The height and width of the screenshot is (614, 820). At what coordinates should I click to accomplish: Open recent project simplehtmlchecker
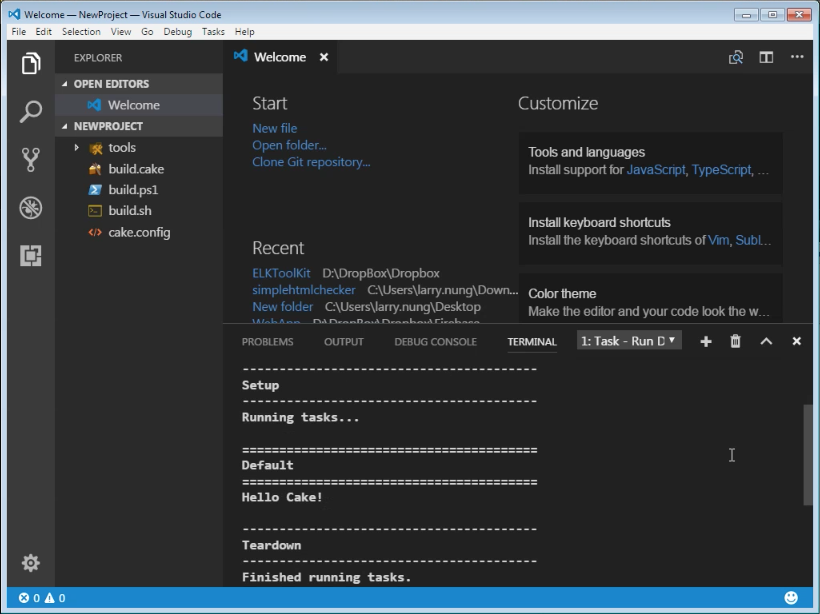pos(304,290)
